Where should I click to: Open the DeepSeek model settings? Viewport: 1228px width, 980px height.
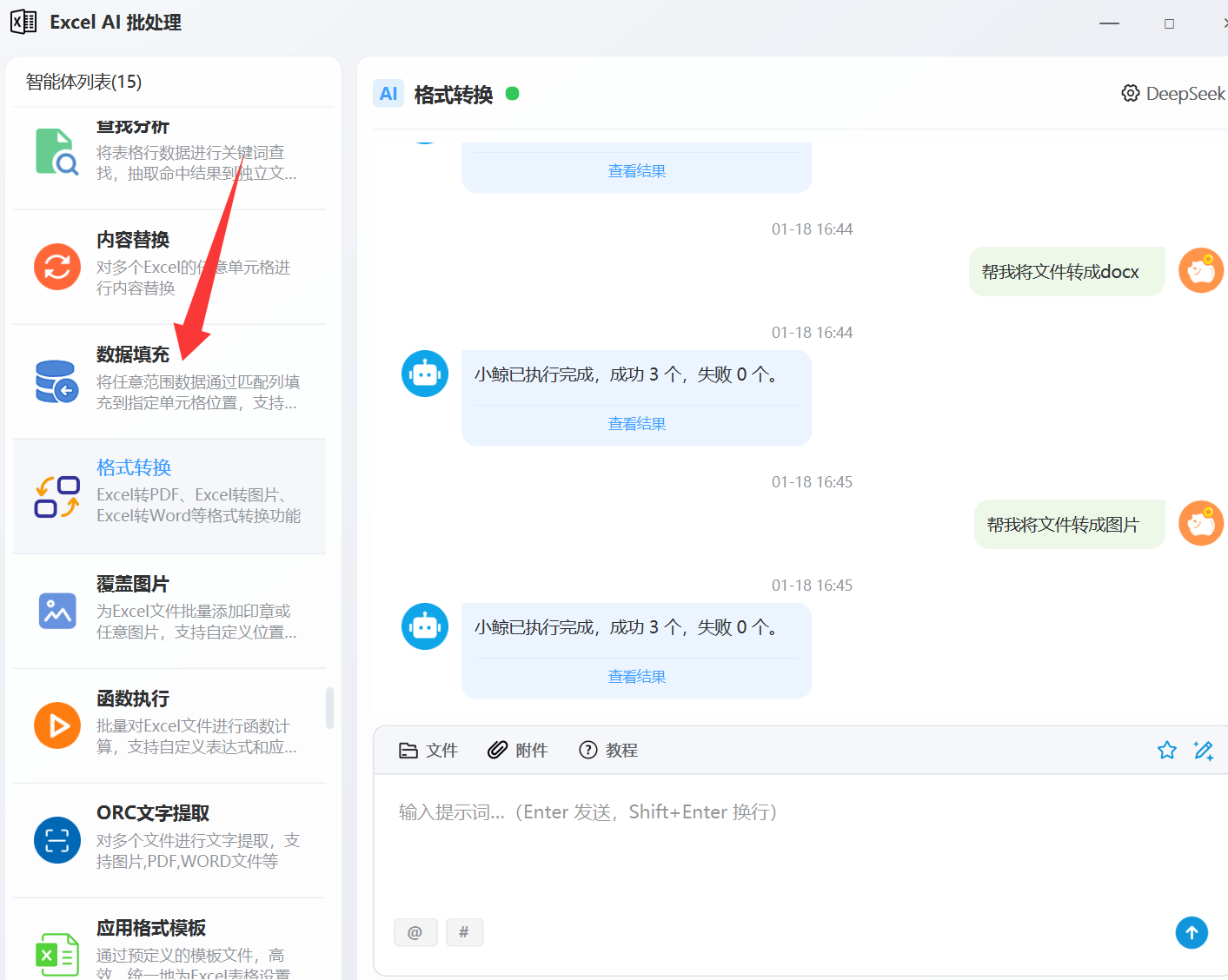click(x=1172, y=94)
